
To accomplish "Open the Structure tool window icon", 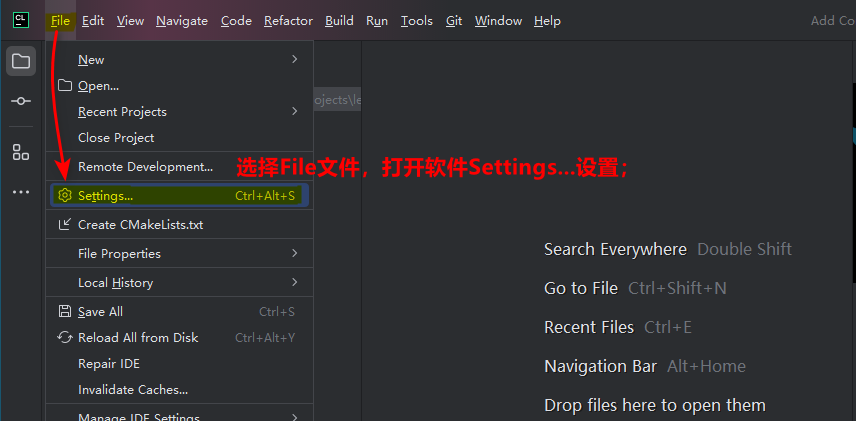I will point(21,152).
